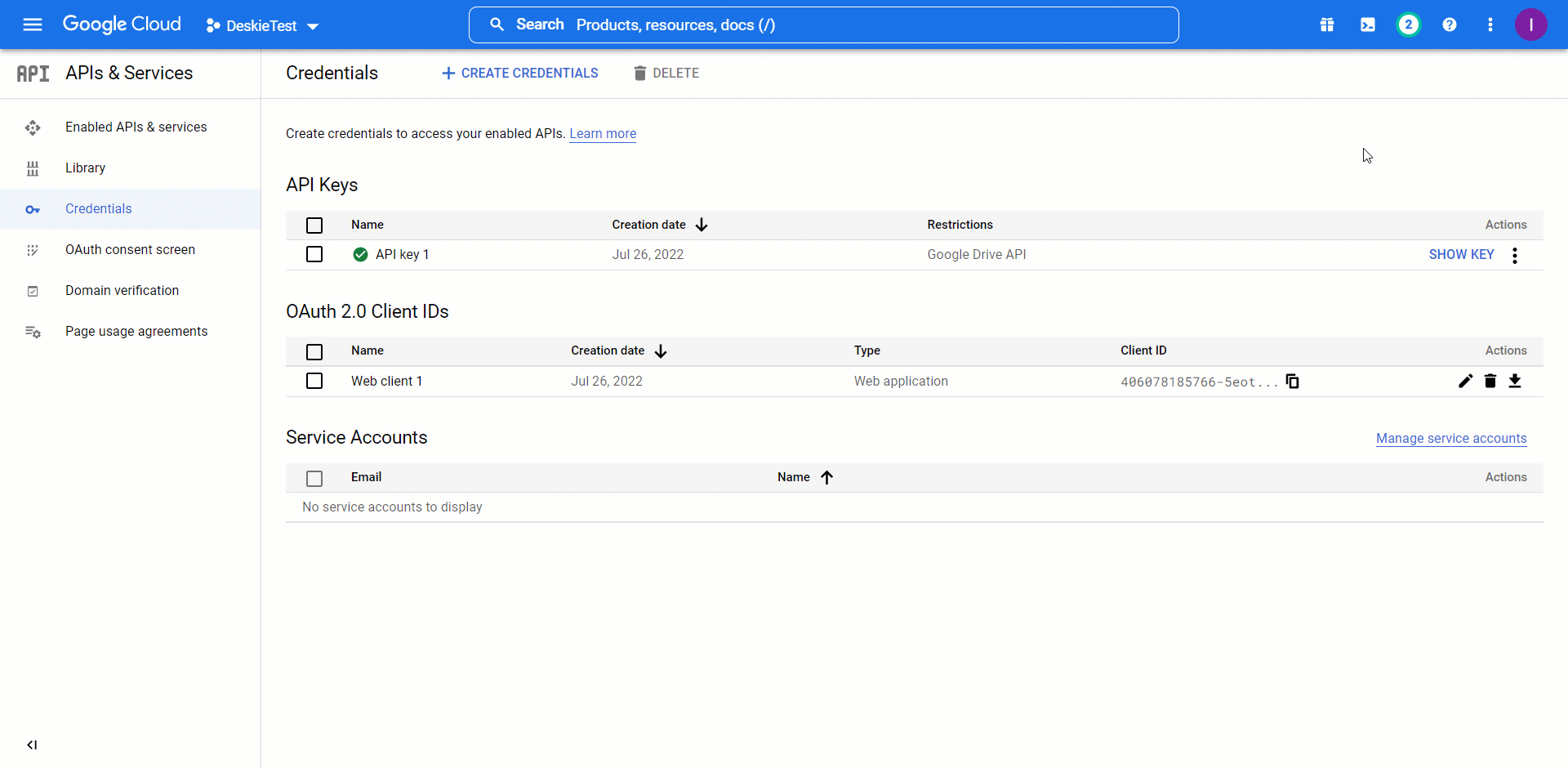The width and height of the screenshot is (1568, 768).
Task: Click the Jul 26, 2022 date for API key 1
Action: [x=648, y=254]
